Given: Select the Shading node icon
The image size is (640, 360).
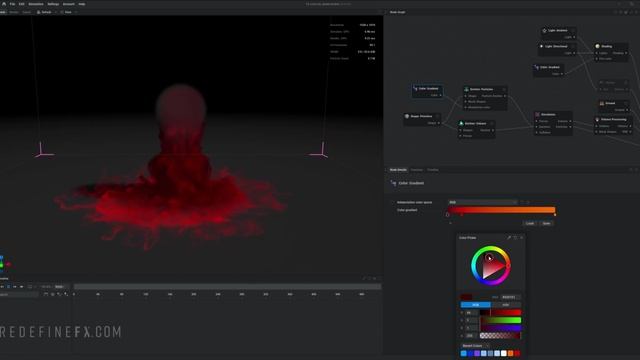Looking at the screenshot, I should pos(598,47).
